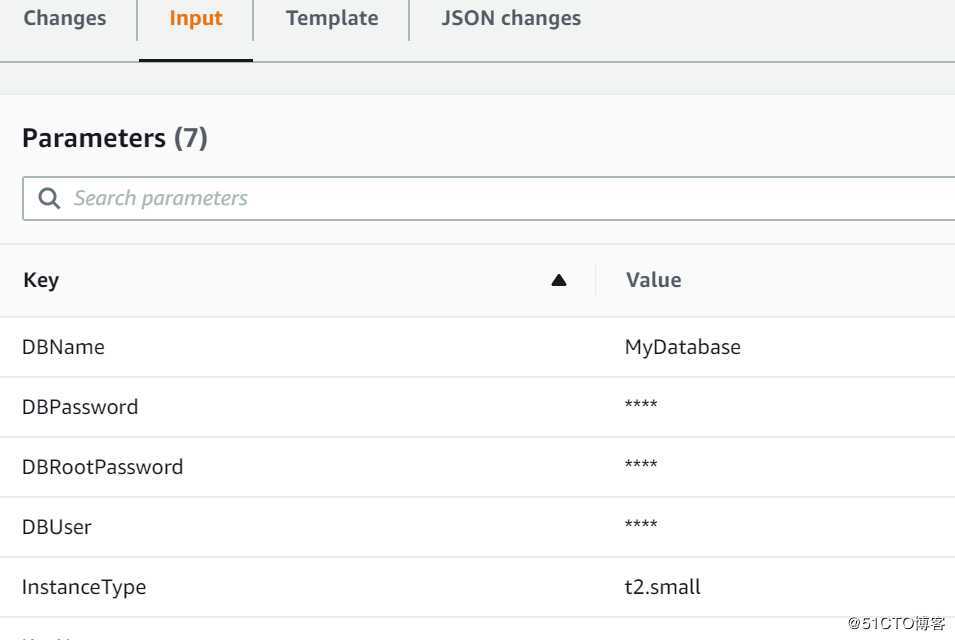Switch to the JSON changes tab
Screen dimensions: 955x640
point(511,18)
